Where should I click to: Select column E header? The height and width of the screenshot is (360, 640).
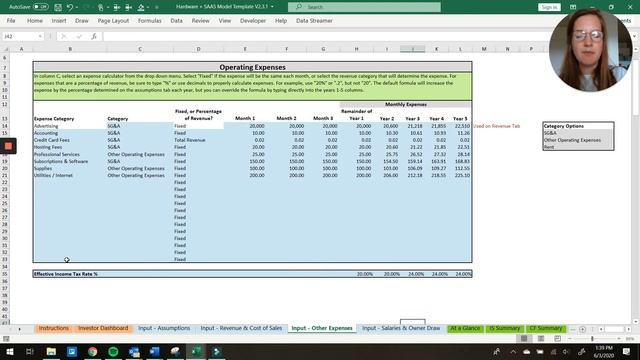tap(245, 49)
